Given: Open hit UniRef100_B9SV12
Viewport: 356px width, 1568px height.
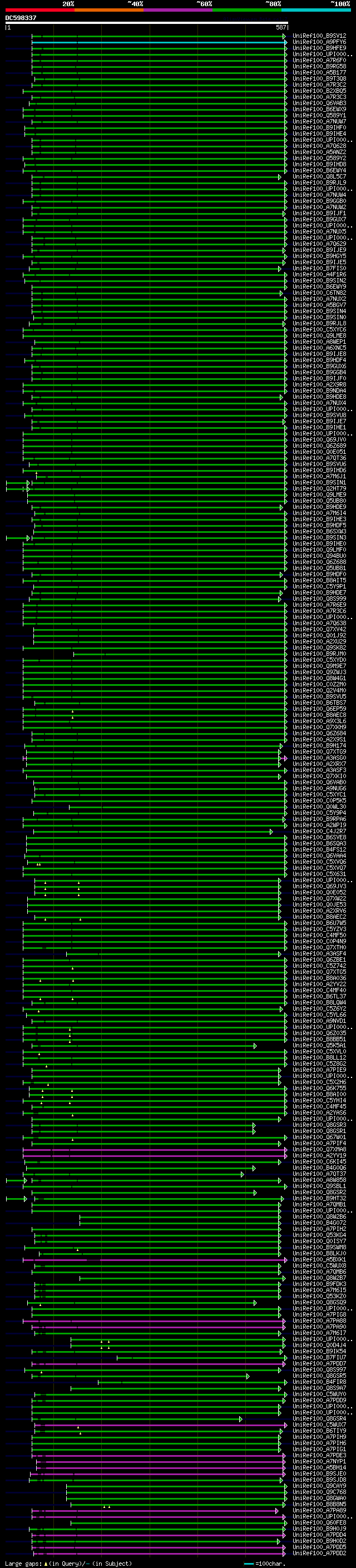Looking at the screenshot, I should click(319, 36).
